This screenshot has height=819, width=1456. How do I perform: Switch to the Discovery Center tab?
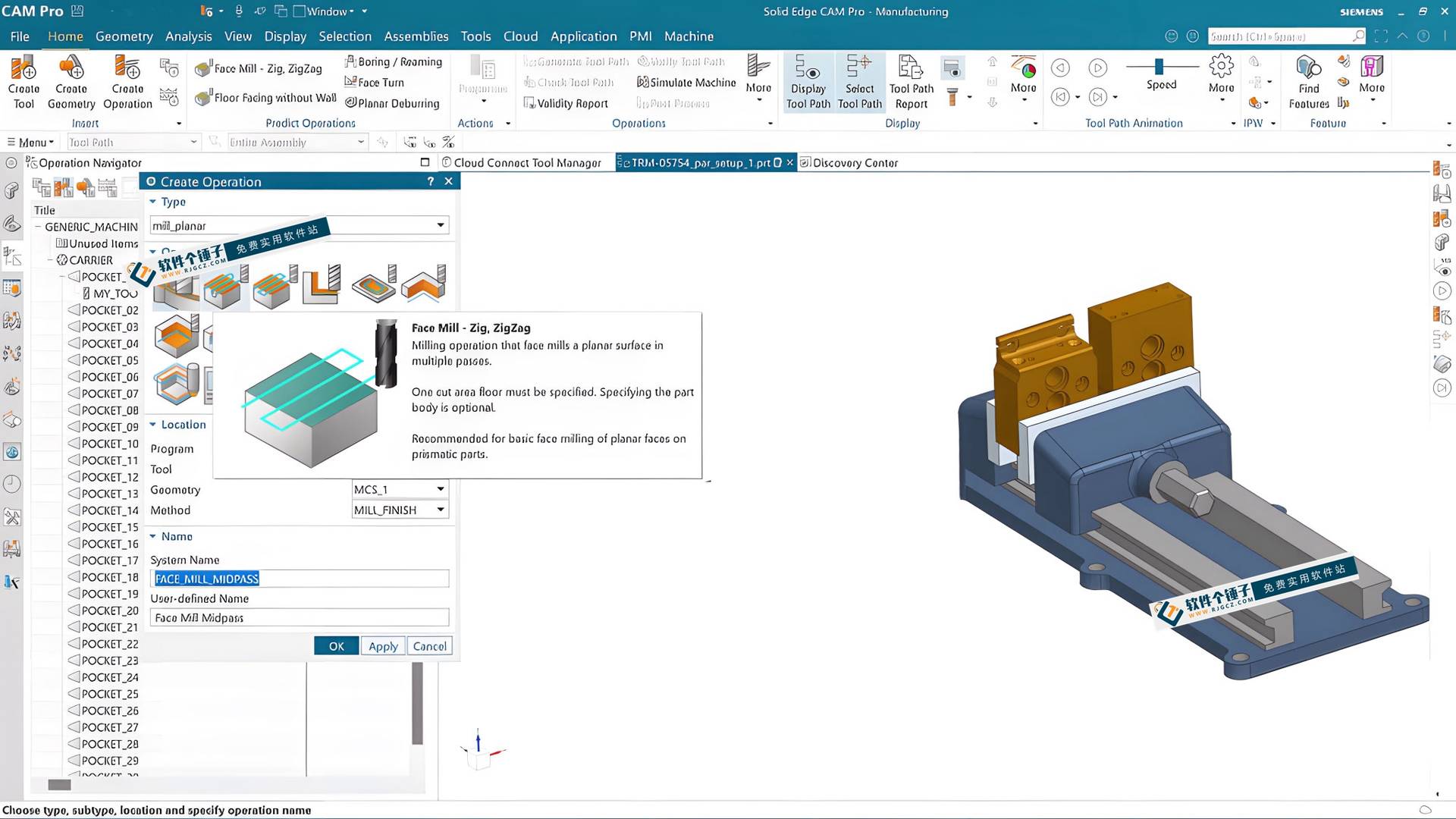pyautogui.click(x=849, y=163)
